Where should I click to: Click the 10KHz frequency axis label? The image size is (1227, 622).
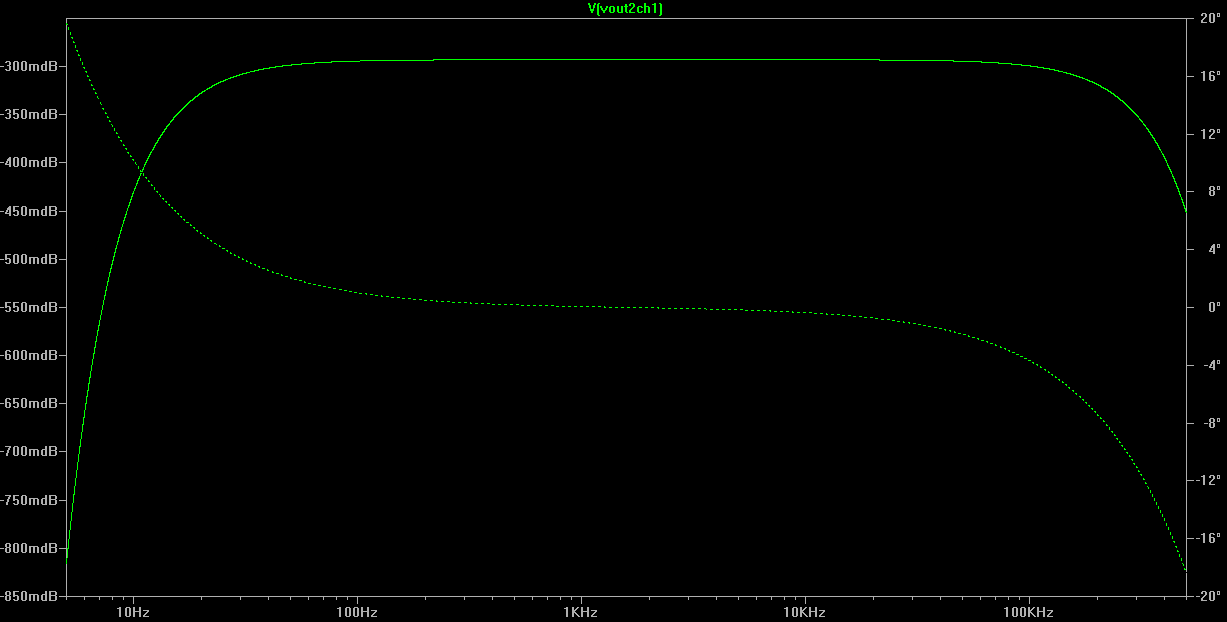coord(804,611)
